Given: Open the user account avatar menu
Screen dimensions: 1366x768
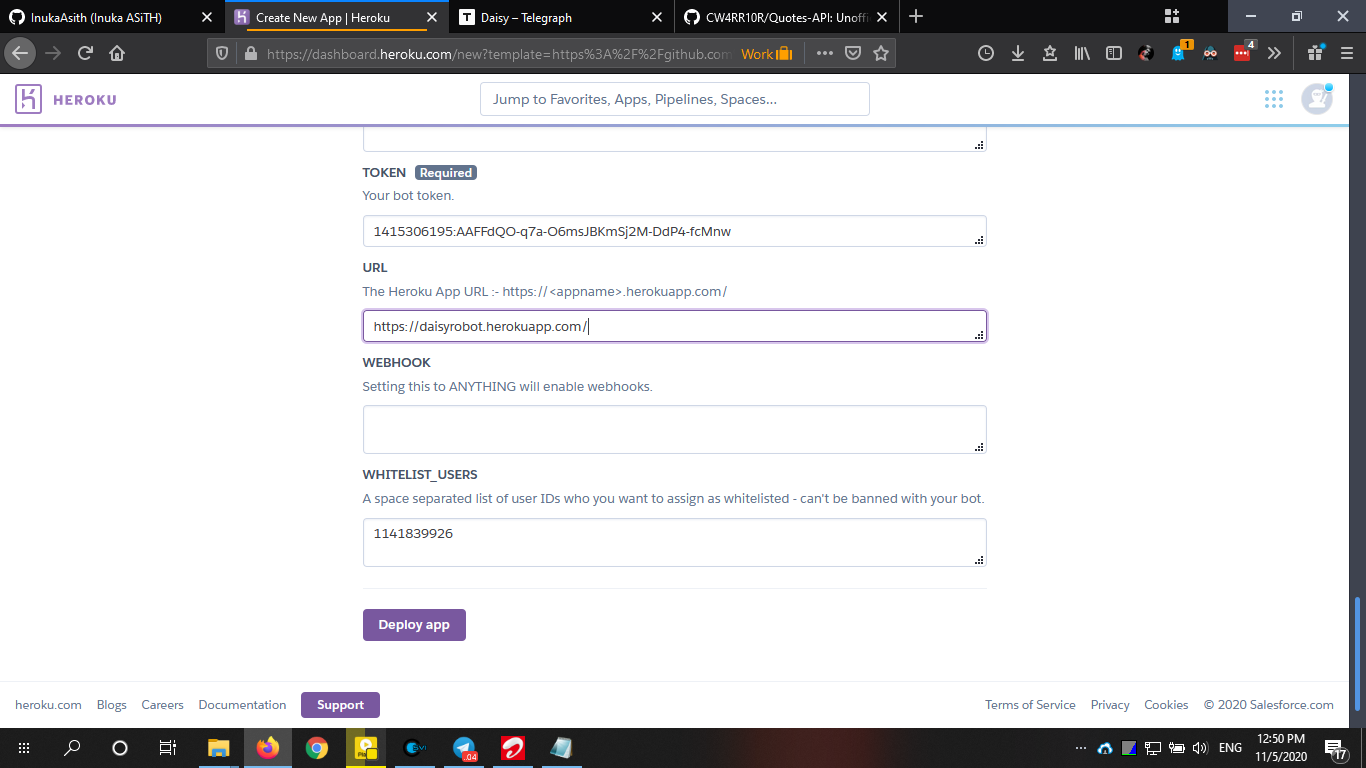Looking at the screenshot, I should point(1316,99).
